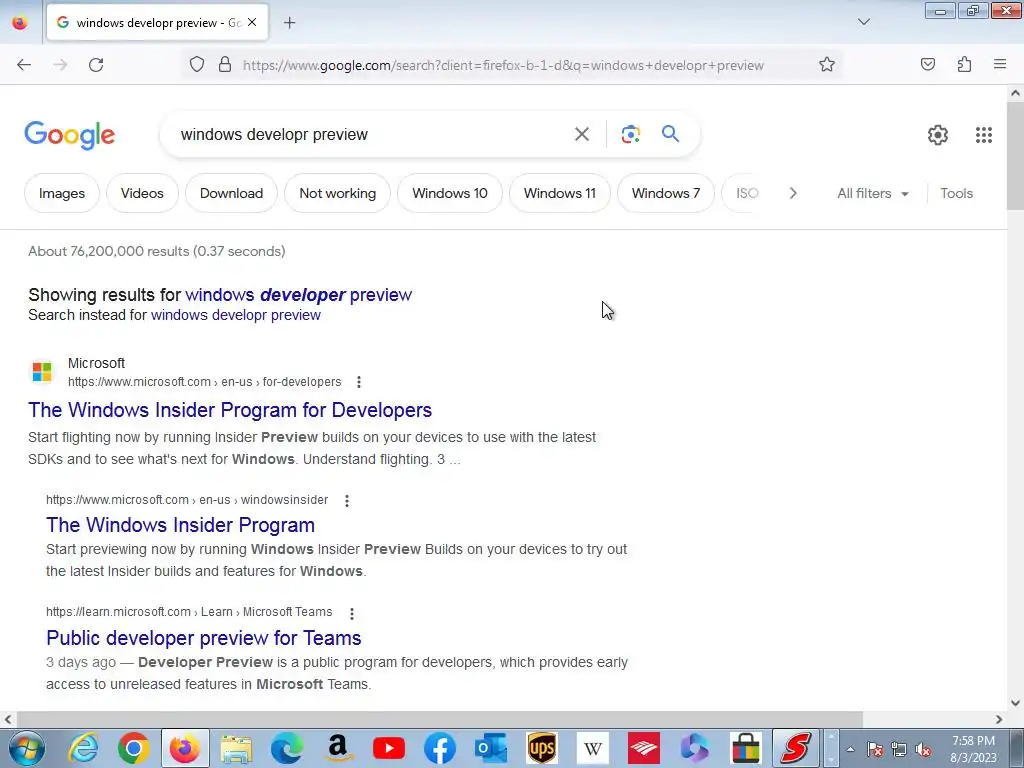Image resolution: width=1024 pixels, height=768 pixels.
Task: Select the Windows 10 filter chip
Action: [450, 193]
